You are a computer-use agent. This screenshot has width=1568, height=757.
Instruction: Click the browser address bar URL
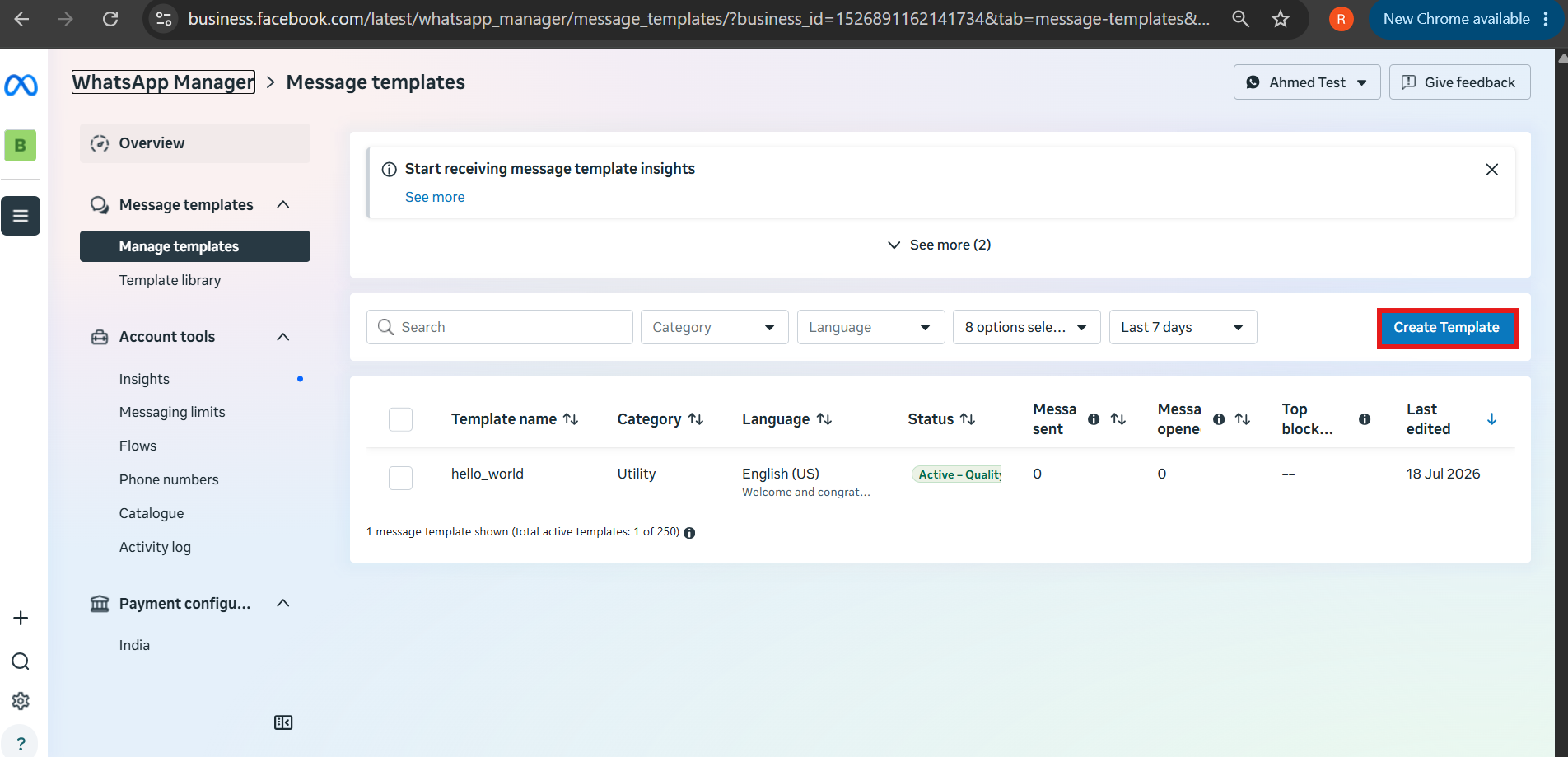pos(698,19)
